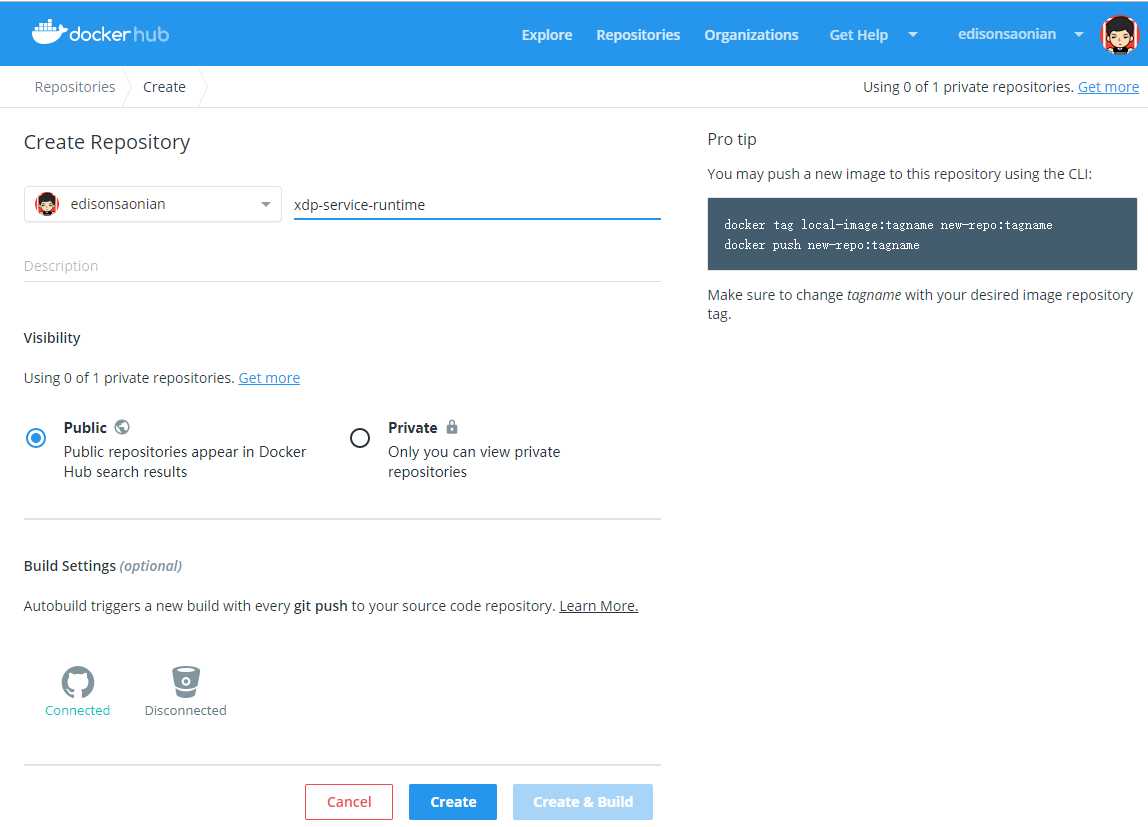Click the Private label text
The width and height of the screenshot is (1148, 827).
coord(412,427)
